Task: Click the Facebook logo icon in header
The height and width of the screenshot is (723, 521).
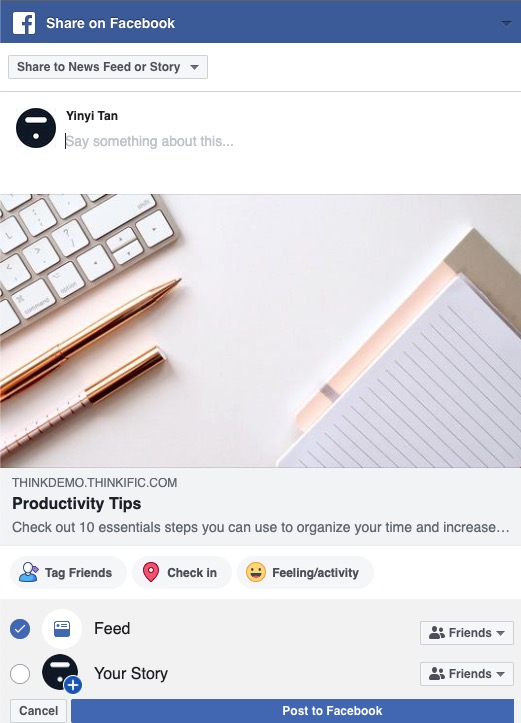Action: (x=24, y=23)
